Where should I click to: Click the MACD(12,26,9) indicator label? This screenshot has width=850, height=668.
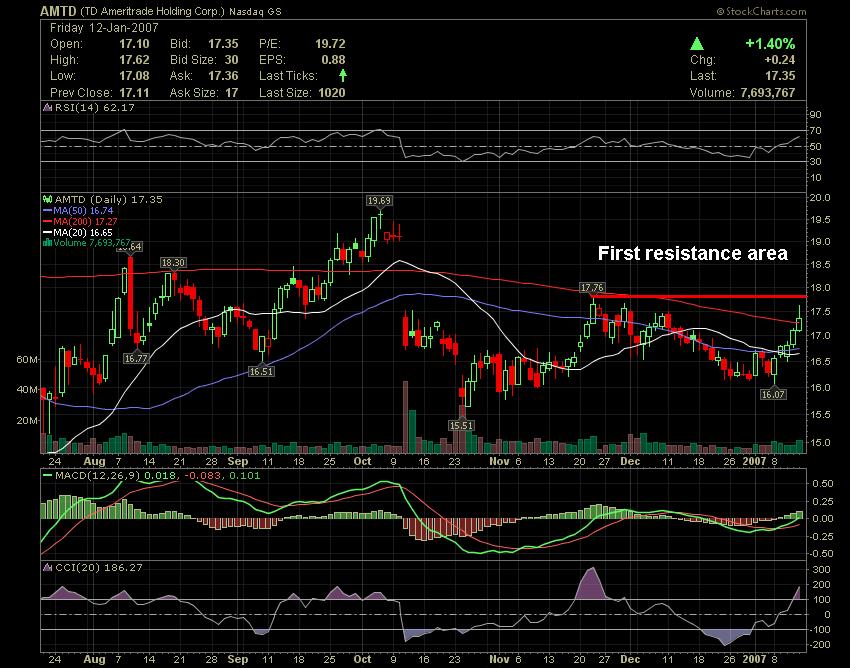[x=98, y=476]
